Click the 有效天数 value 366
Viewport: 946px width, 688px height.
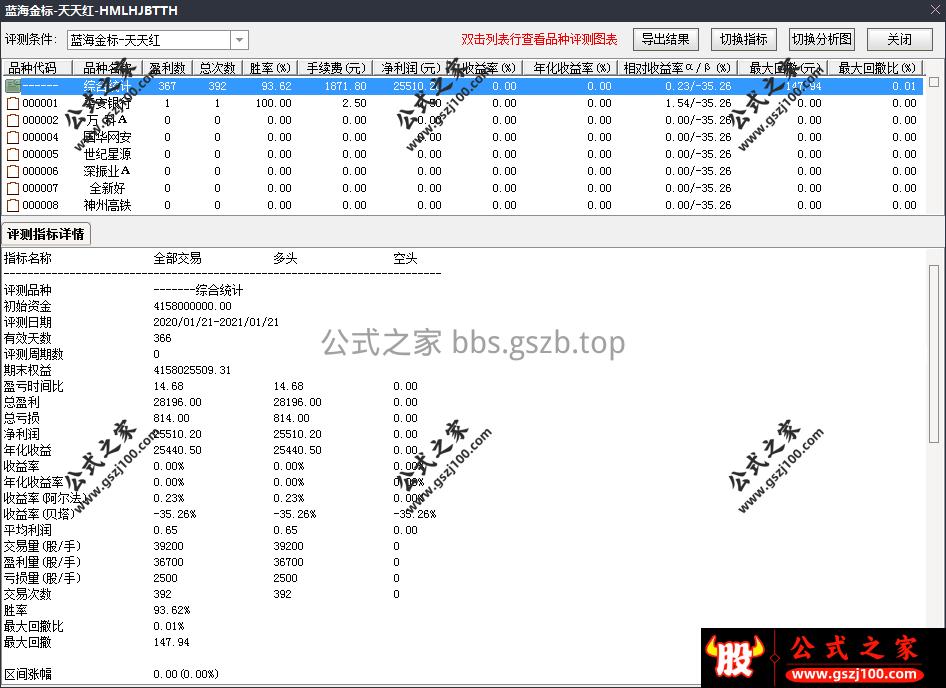[x=162, y=338]
